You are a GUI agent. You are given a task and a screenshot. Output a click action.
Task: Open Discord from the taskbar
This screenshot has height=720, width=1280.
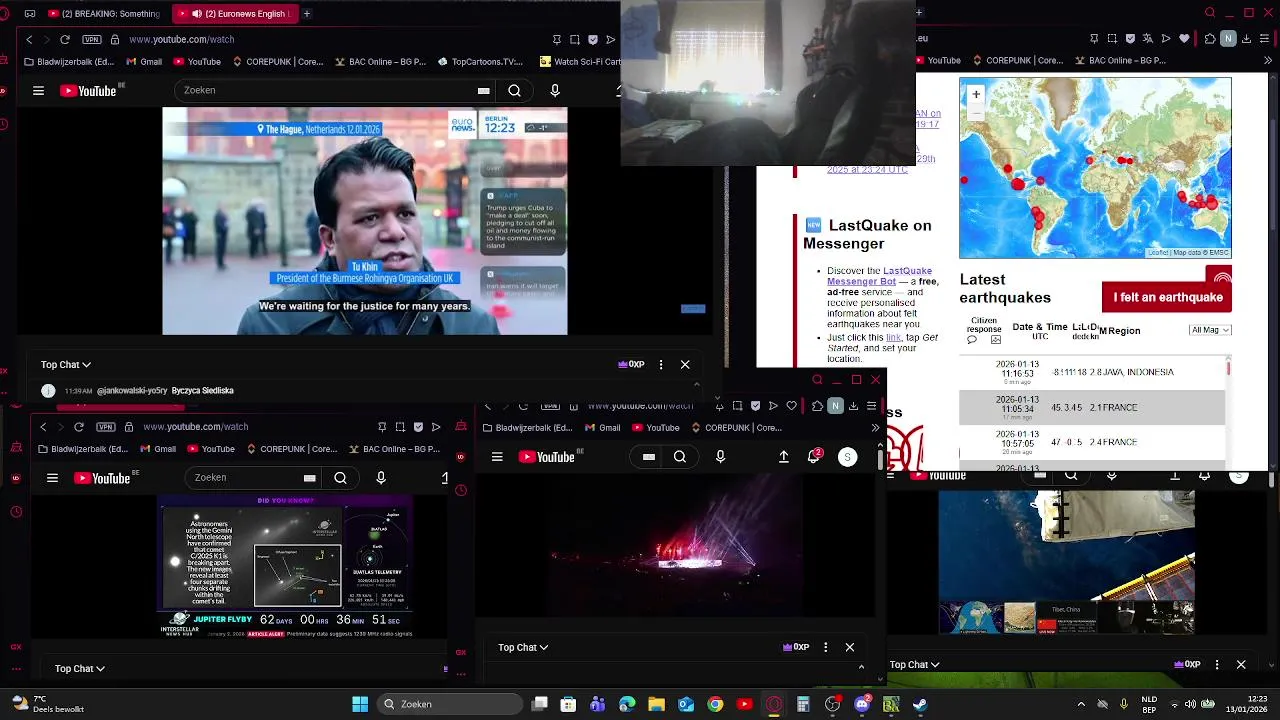click(x=862, y=705)
